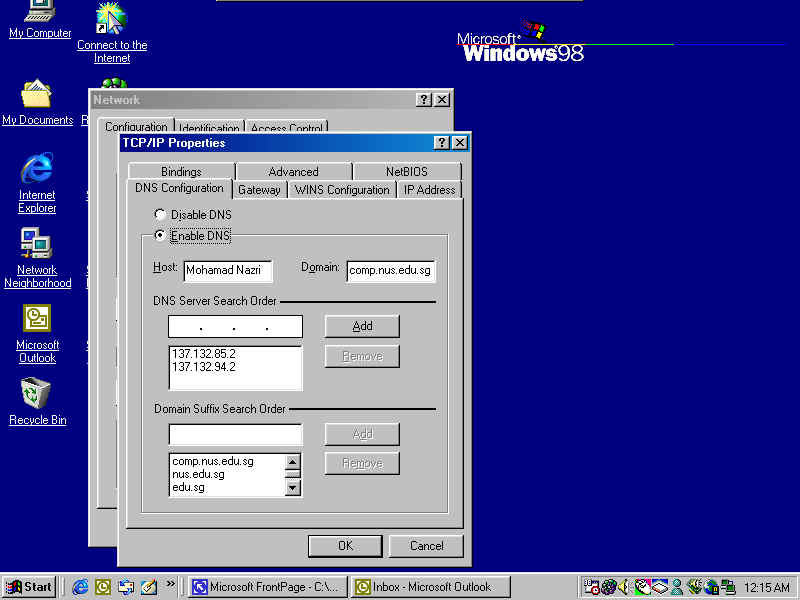
Task: Open the NetBIOS tab
Action: (x=407, y=171)
